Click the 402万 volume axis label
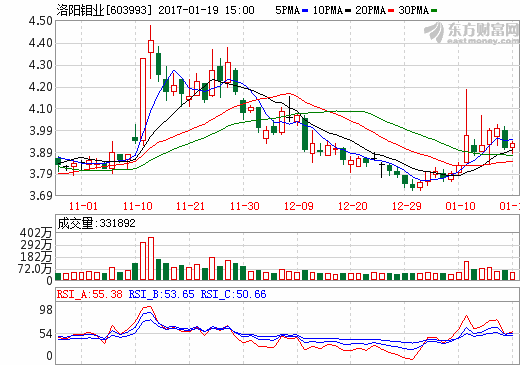Screen dimensions: 520x365 (x=36, y=233)
